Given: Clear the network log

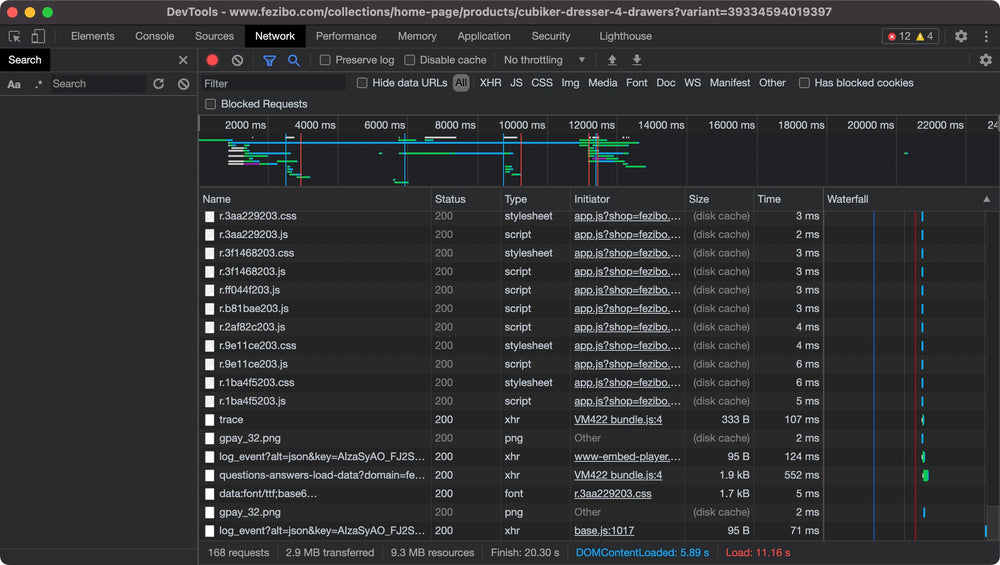Looking at the screenshot, I should click(237, 60).
